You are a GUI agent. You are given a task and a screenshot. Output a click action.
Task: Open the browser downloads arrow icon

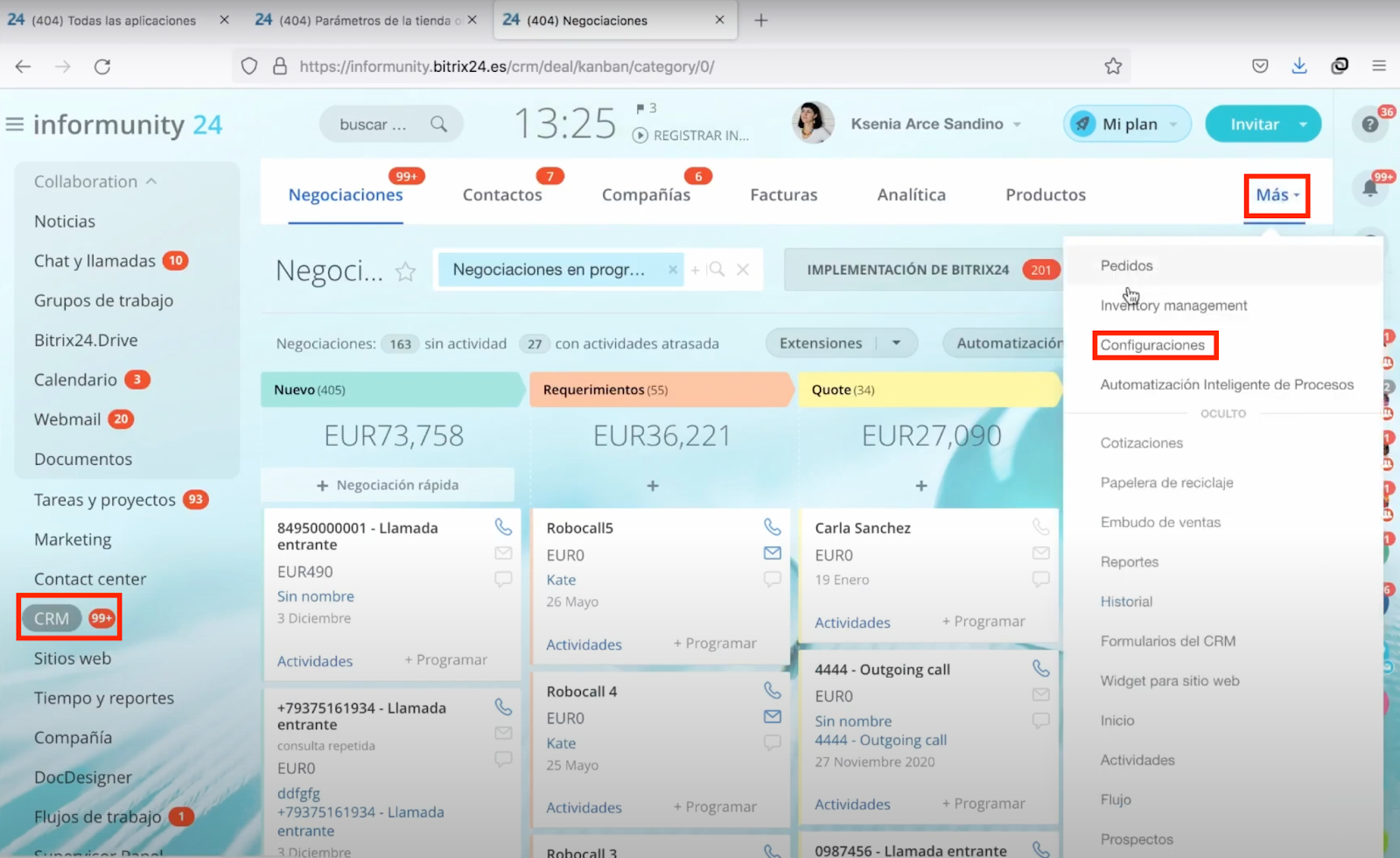pos(1299,66)
